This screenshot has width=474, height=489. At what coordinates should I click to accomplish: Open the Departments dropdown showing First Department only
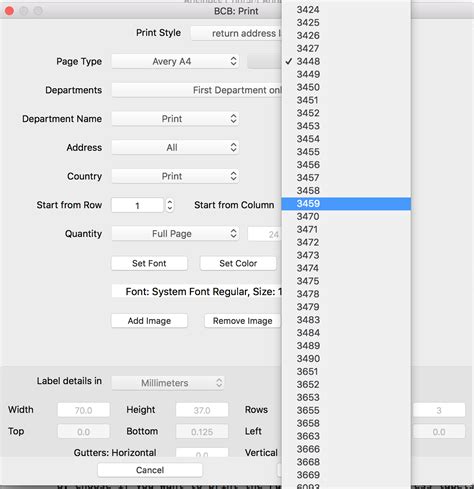[197, 90]
